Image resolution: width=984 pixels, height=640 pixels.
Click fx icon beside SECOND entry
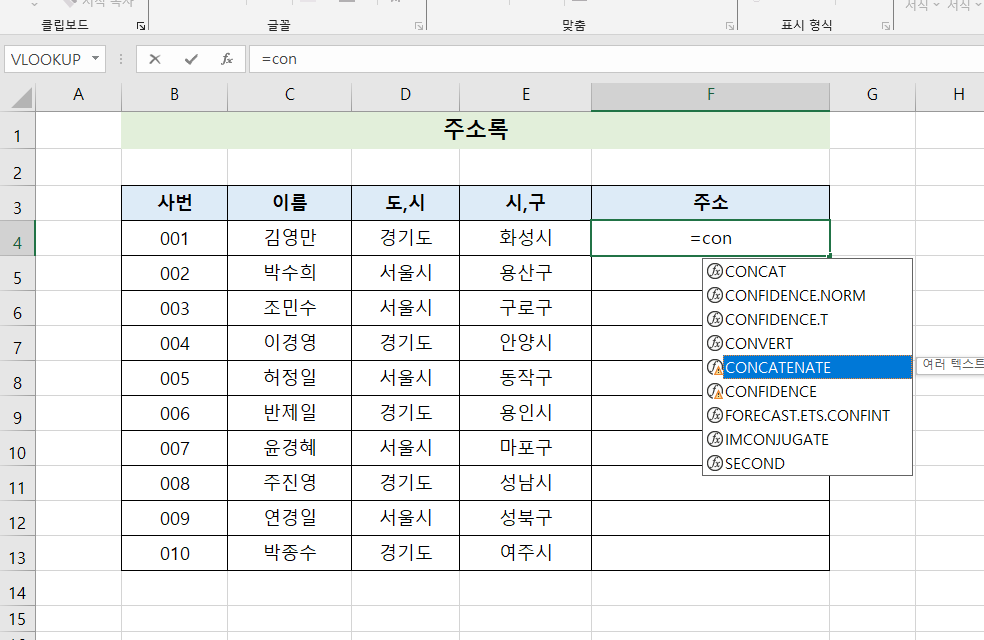[x=715, y=463]
